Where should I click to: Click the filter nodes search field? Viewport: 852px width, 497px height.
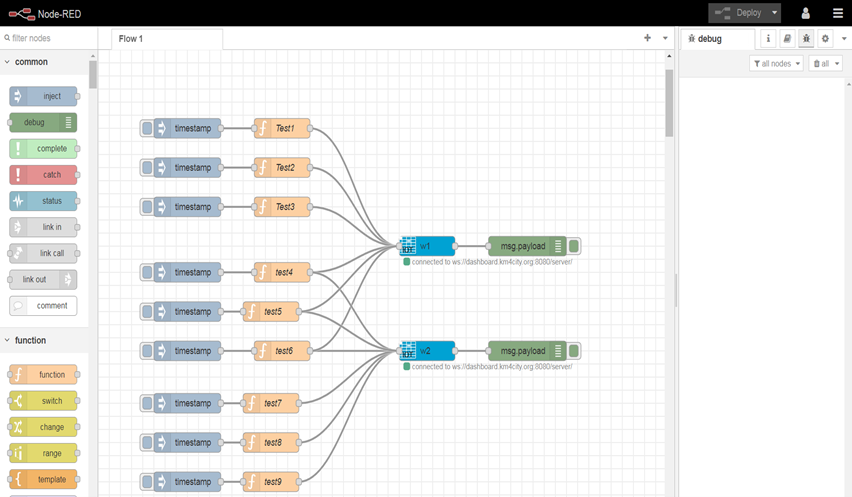48,38
